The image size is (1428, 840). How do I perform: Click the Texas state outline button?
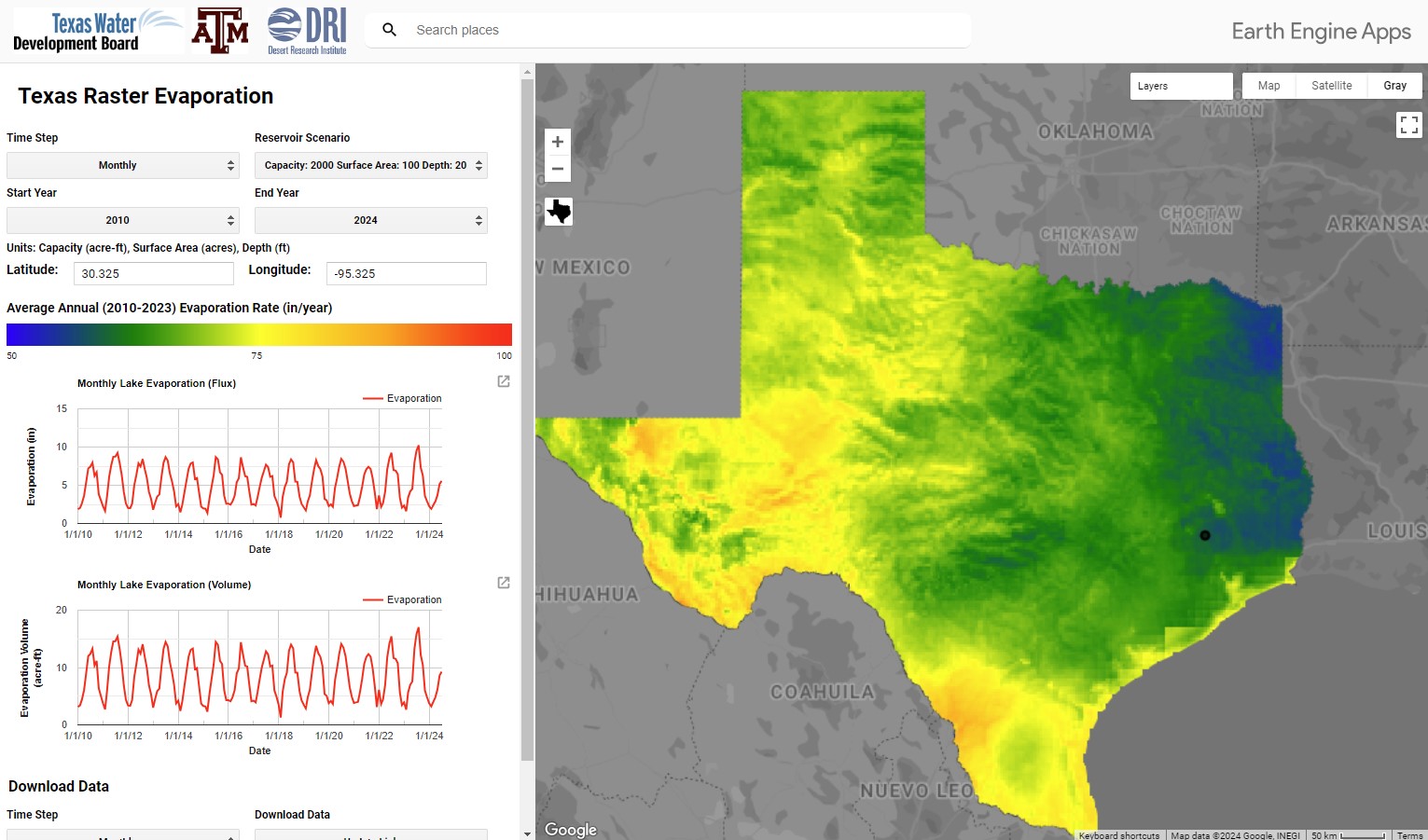tap(559, 212)
